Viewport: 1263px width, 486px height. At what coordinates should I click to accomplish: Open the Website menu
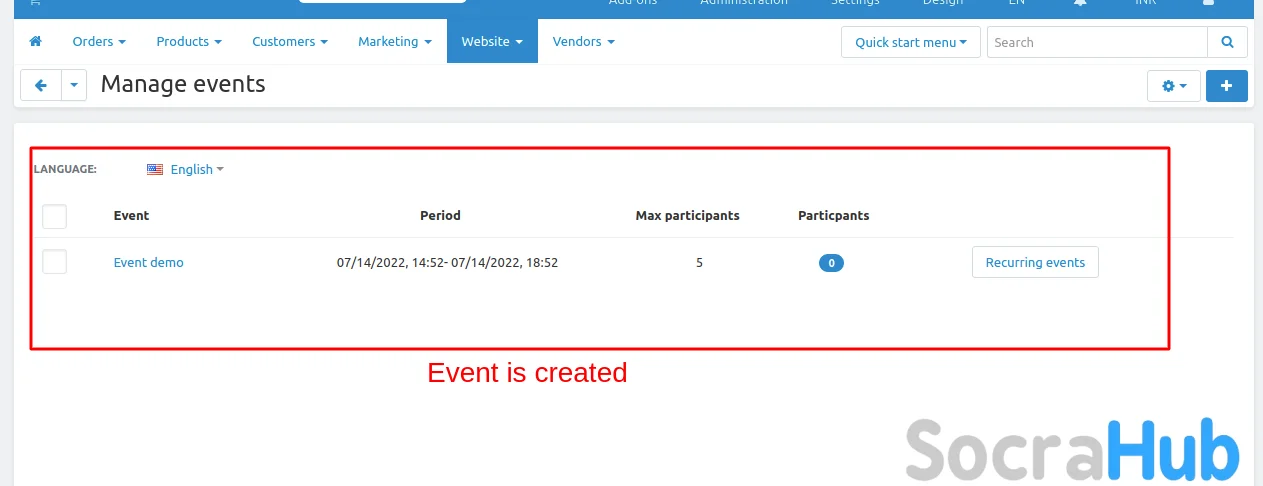(x=492, y=42)
